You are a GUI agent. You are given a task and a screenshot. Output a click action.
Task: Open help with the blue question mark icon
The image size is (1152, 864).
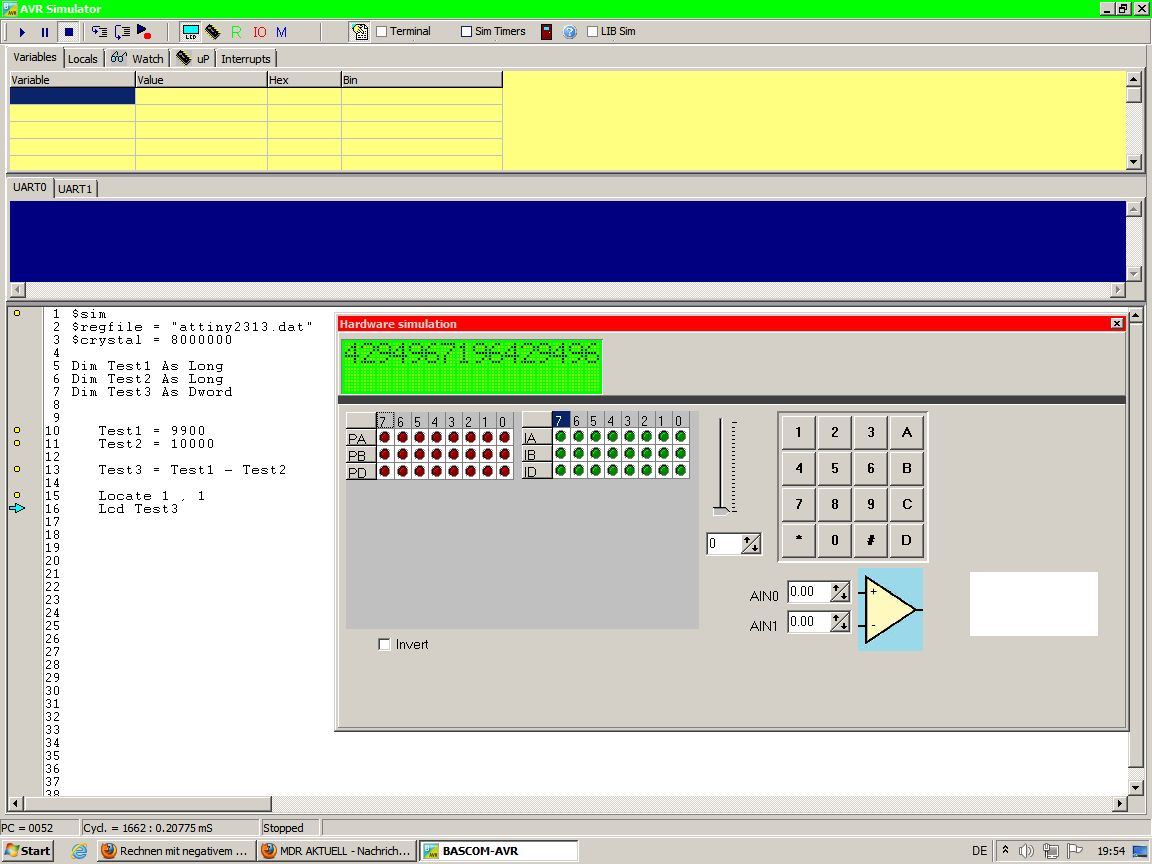(569, 32)
